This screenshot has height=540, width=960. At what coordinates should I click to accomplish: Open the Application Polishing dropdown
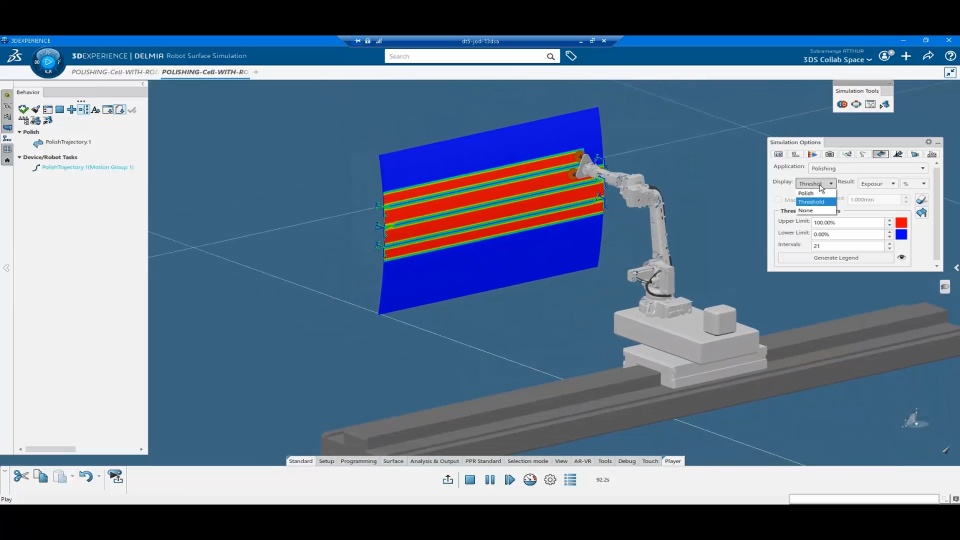(x=868, y=168)
